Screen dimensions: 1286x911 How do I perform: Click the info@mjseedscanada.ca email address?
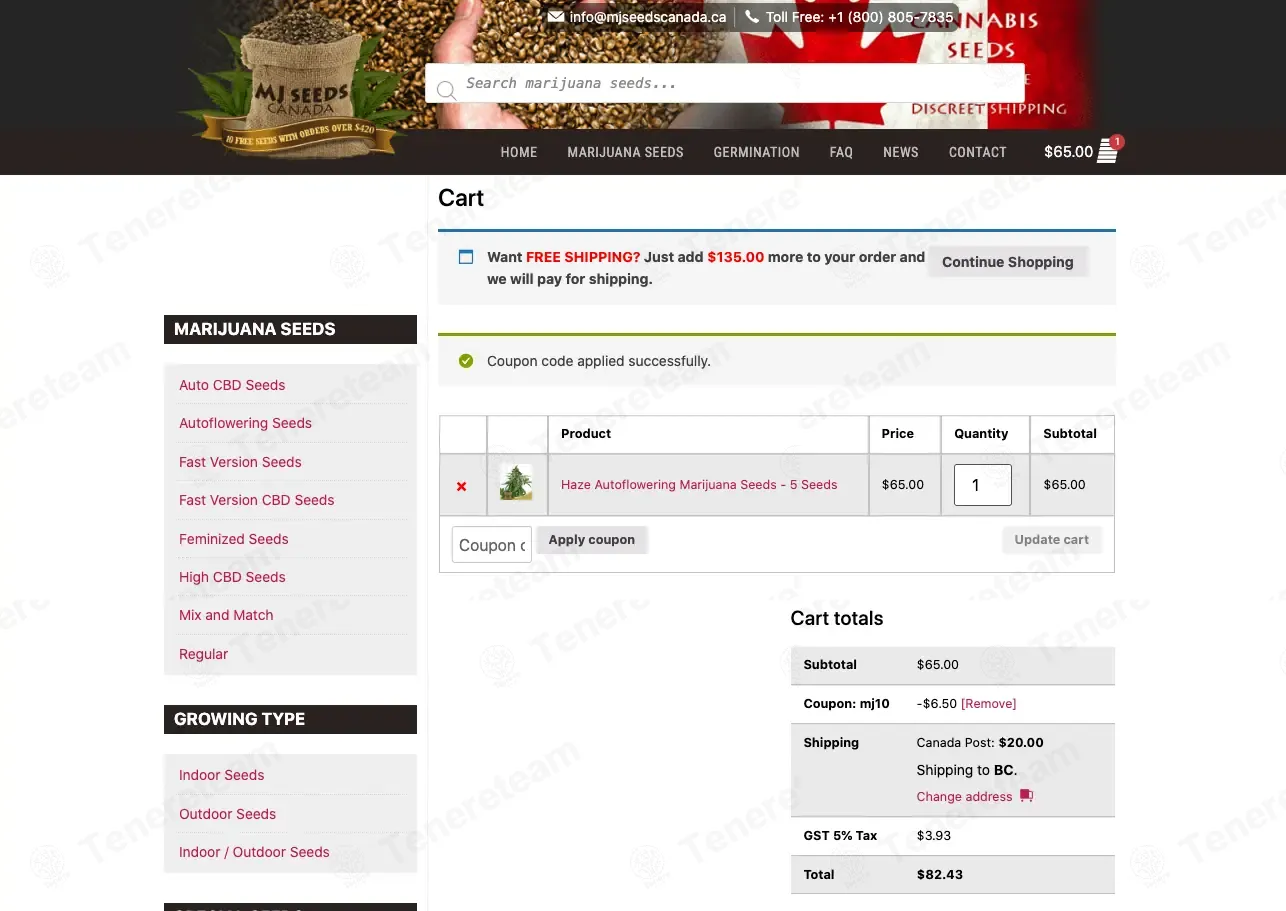point(648,17)
